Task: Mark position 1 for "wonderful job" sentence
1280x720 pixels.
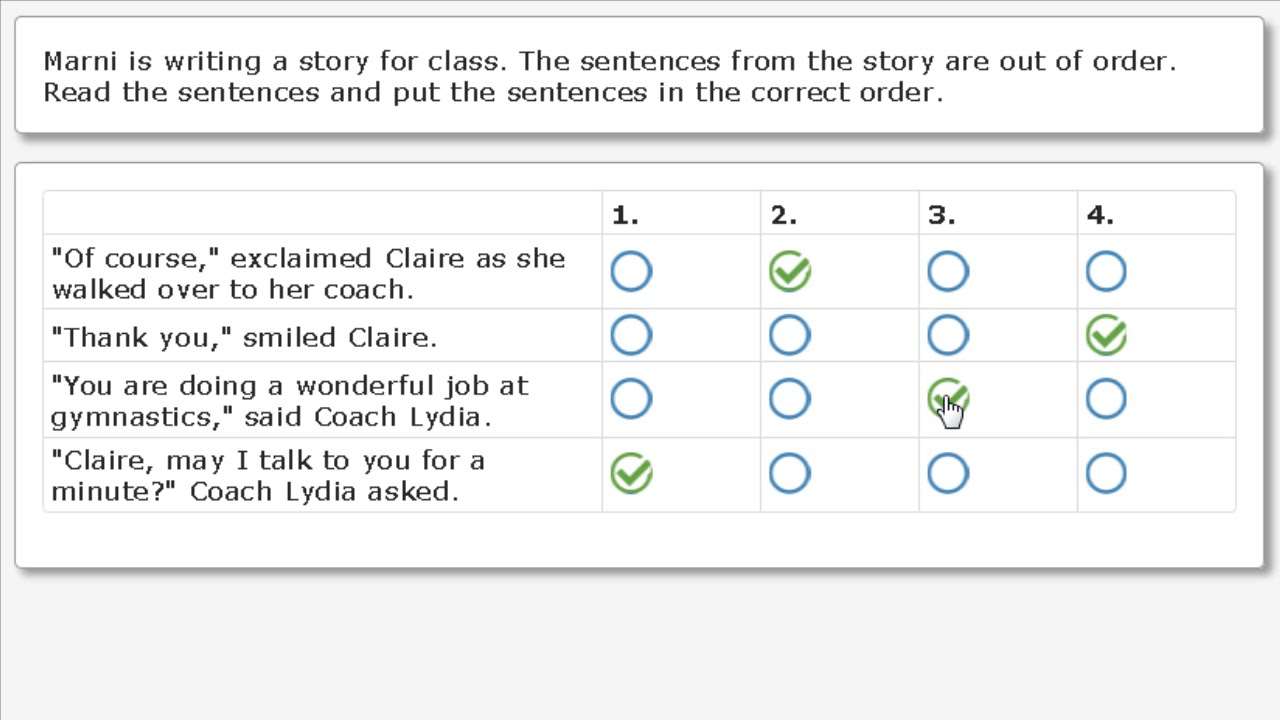Action: click(631, 399)
